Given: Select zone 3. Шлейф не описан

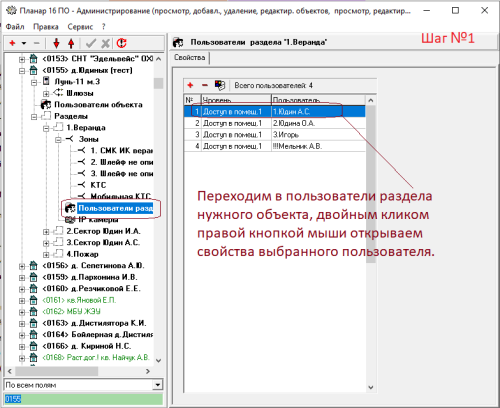Looking at the screenshot, I should pos(122,174).
